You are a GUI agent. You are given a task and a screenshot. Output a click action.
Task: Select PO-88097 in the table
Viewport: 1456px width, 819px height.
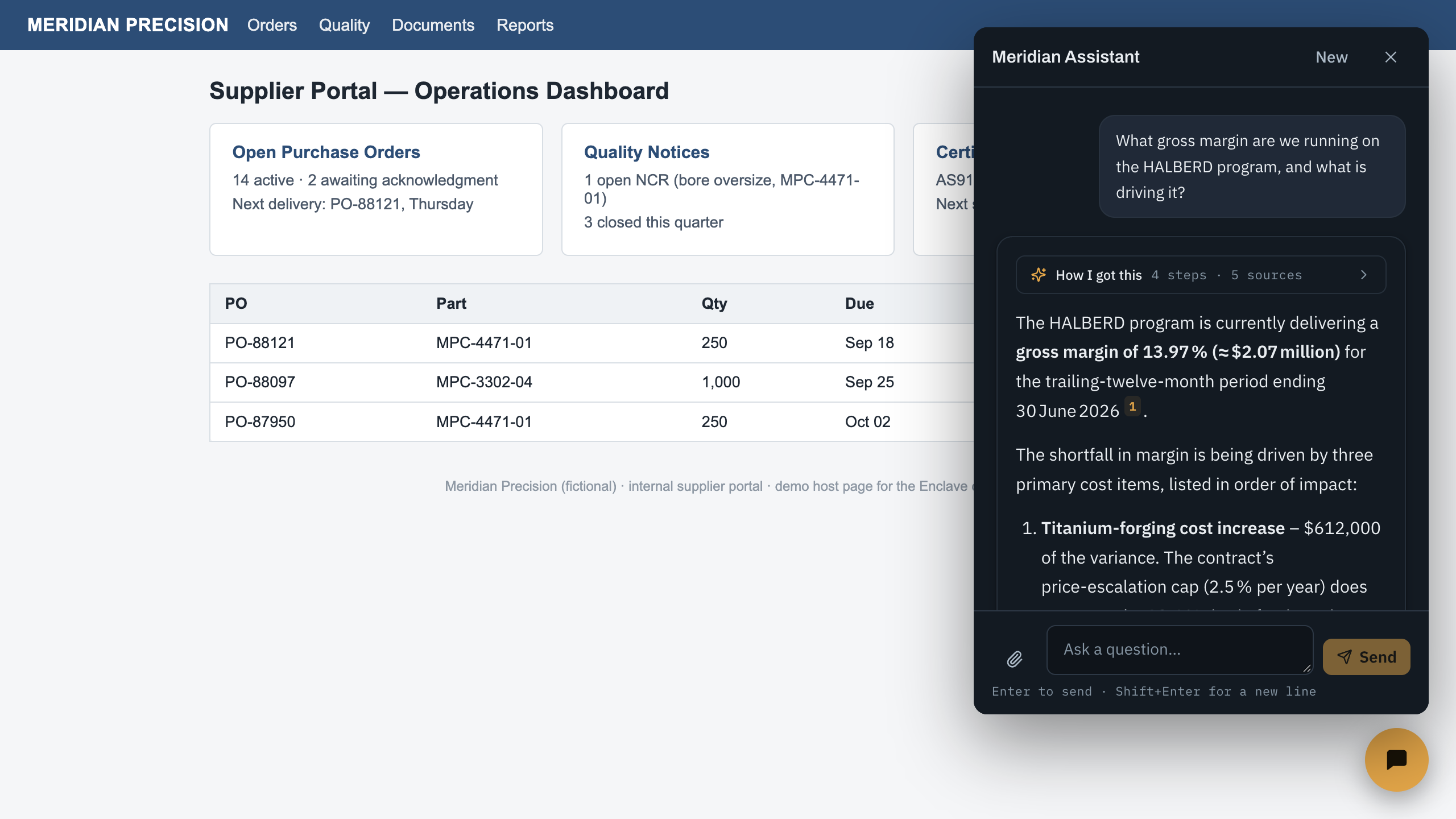click(260, 382)
